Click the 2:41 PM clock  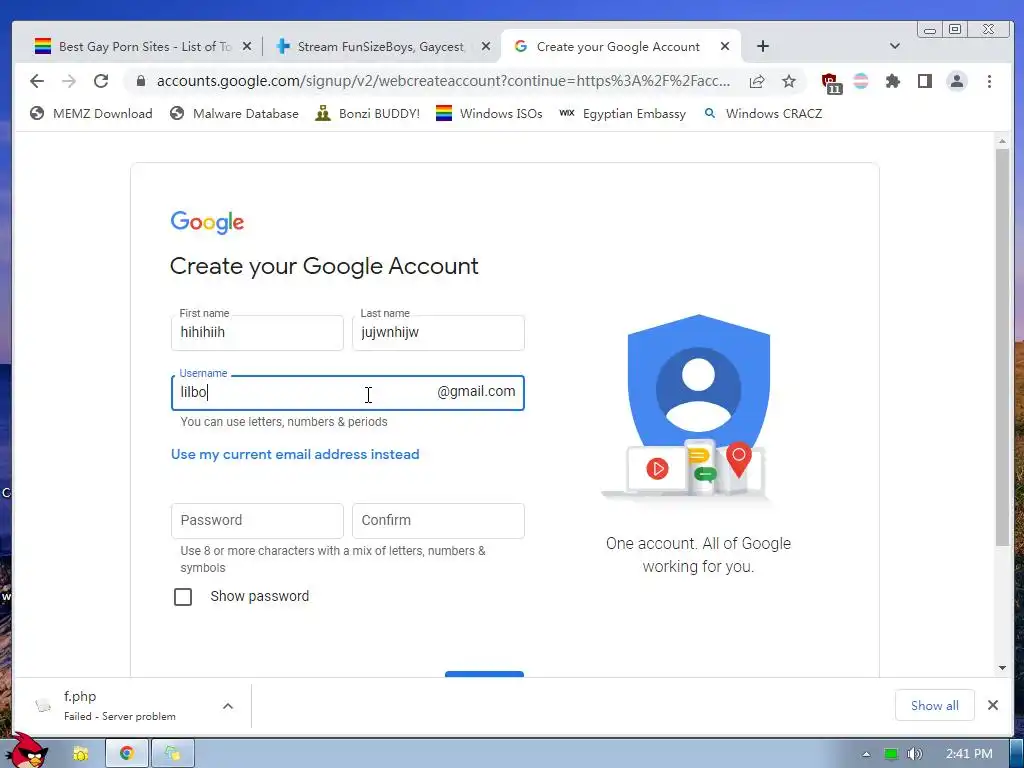pos(969,754)
